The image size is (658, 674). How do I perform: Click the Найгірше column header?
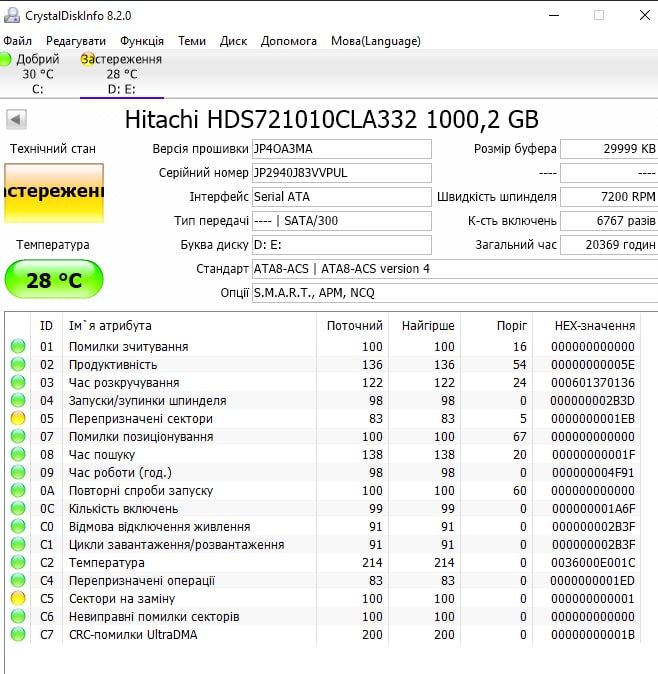425,326
